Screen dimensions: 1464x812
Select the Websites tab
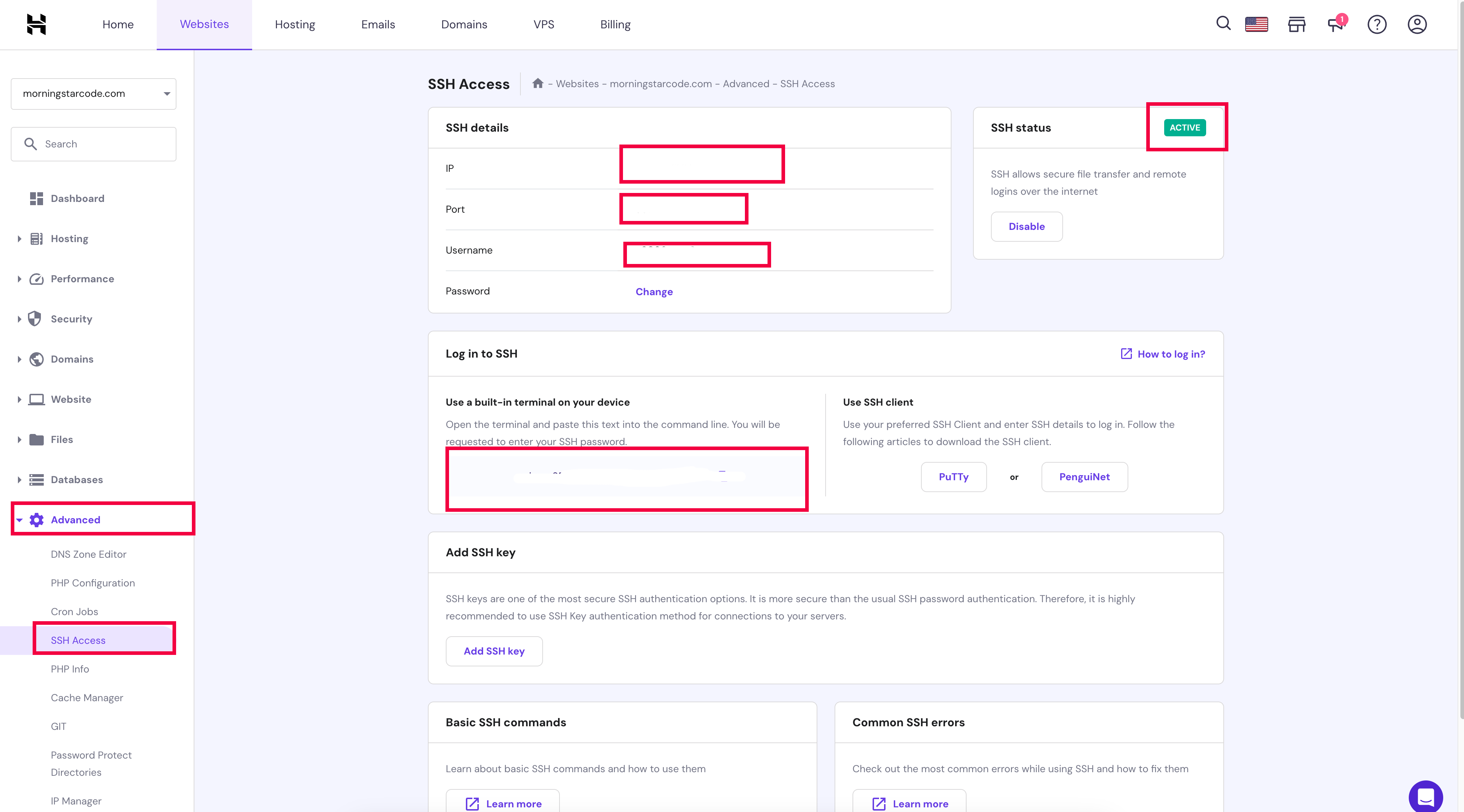point(204,24)
